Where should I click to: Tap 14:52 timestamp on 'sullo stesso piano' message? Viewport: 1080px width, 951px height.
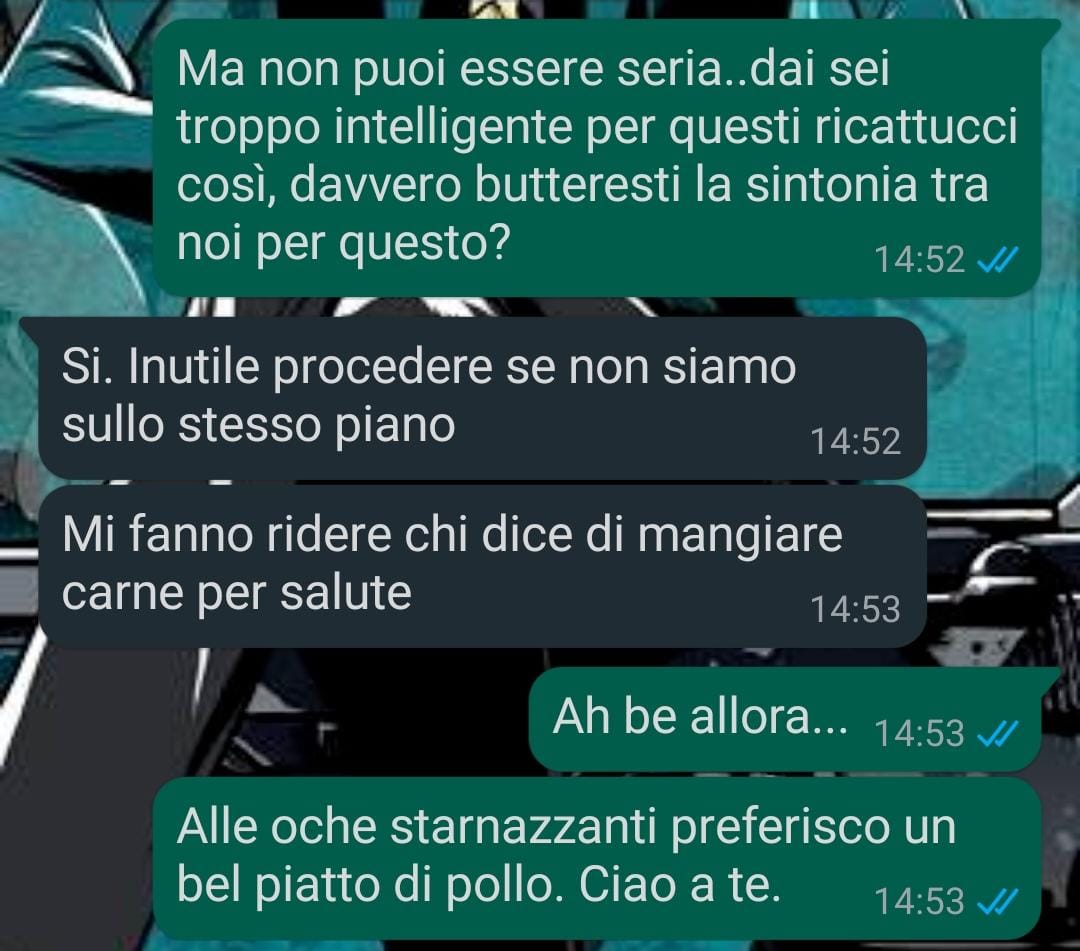(855, 441)
